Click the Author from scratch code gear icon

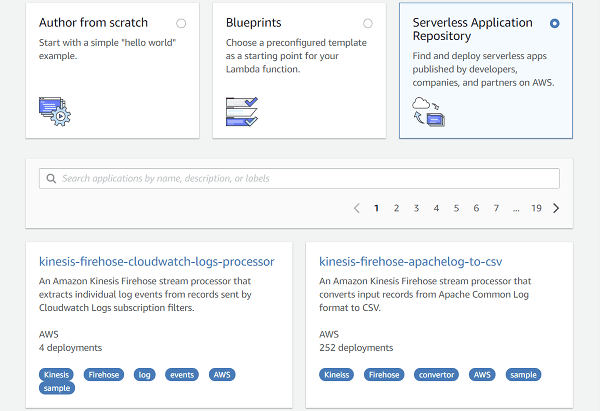pyautogui.click(x=55, y=111)
